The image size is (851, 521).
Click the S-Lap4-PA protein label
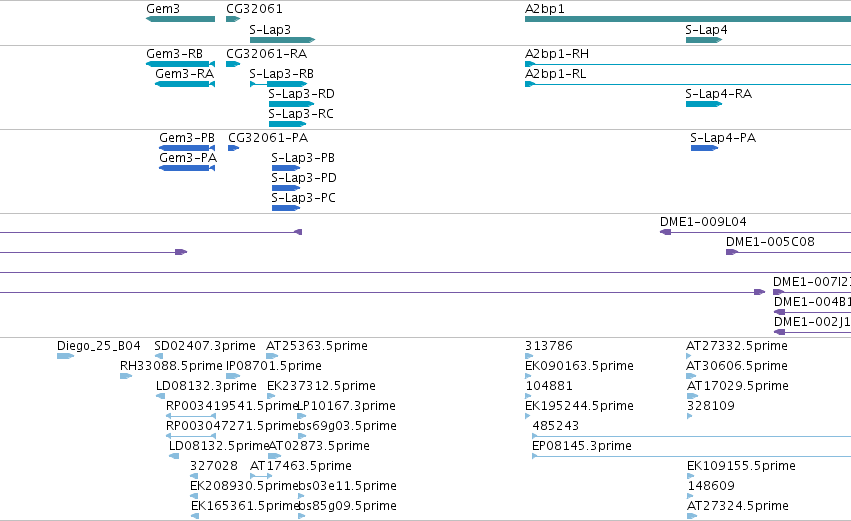[x=723, y=138]
